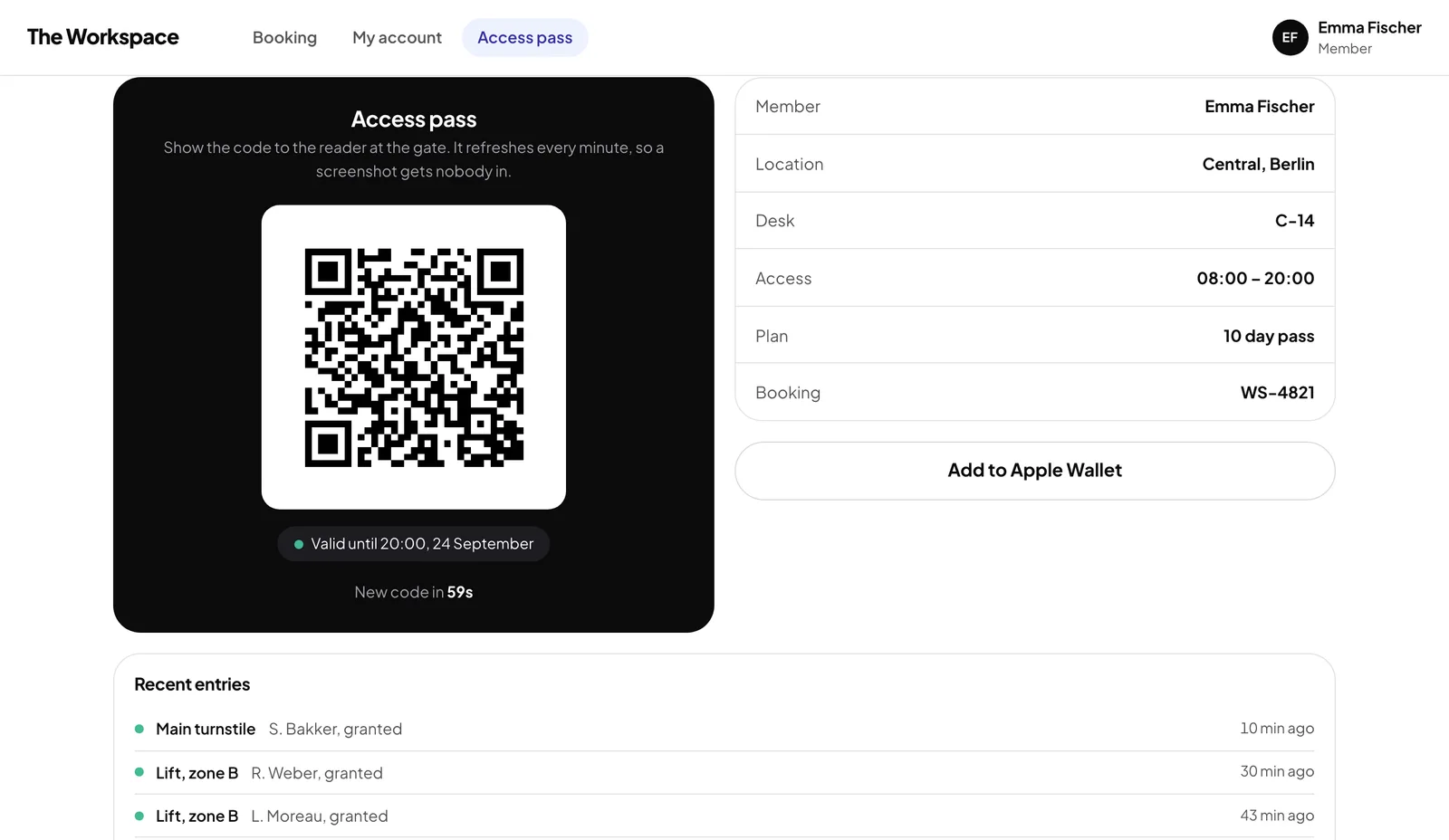Select the Location value Central, Berlin

click(1258, 164)
